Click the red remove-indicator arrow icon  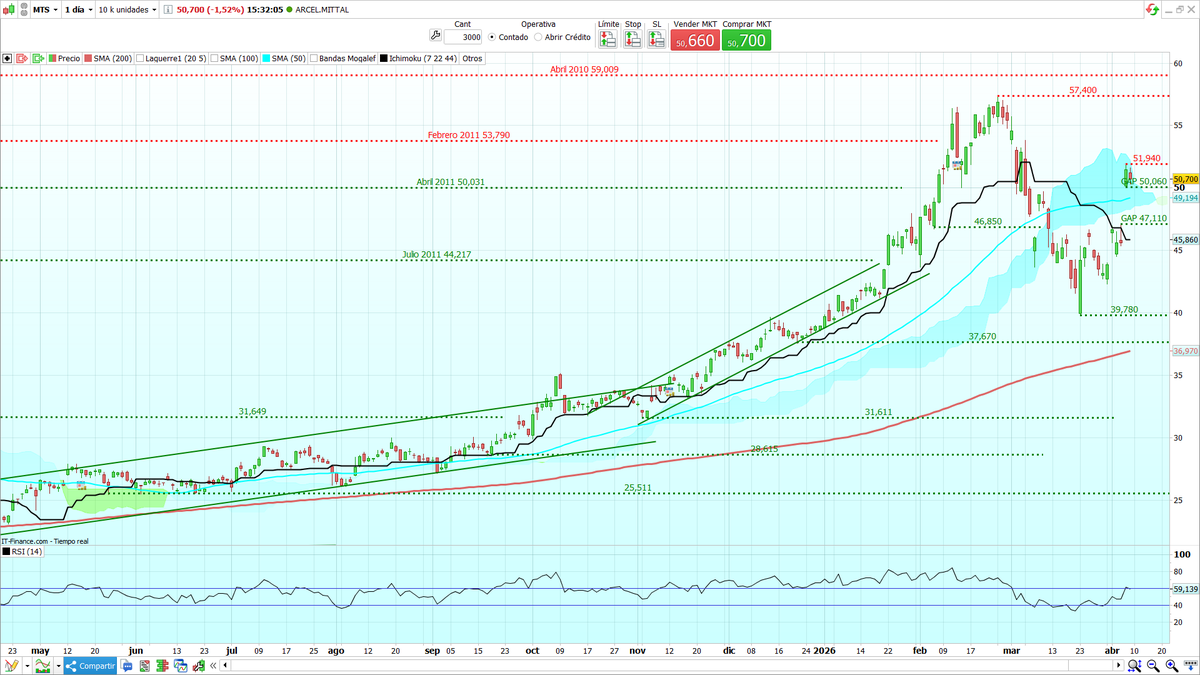[x=22, y=58]
